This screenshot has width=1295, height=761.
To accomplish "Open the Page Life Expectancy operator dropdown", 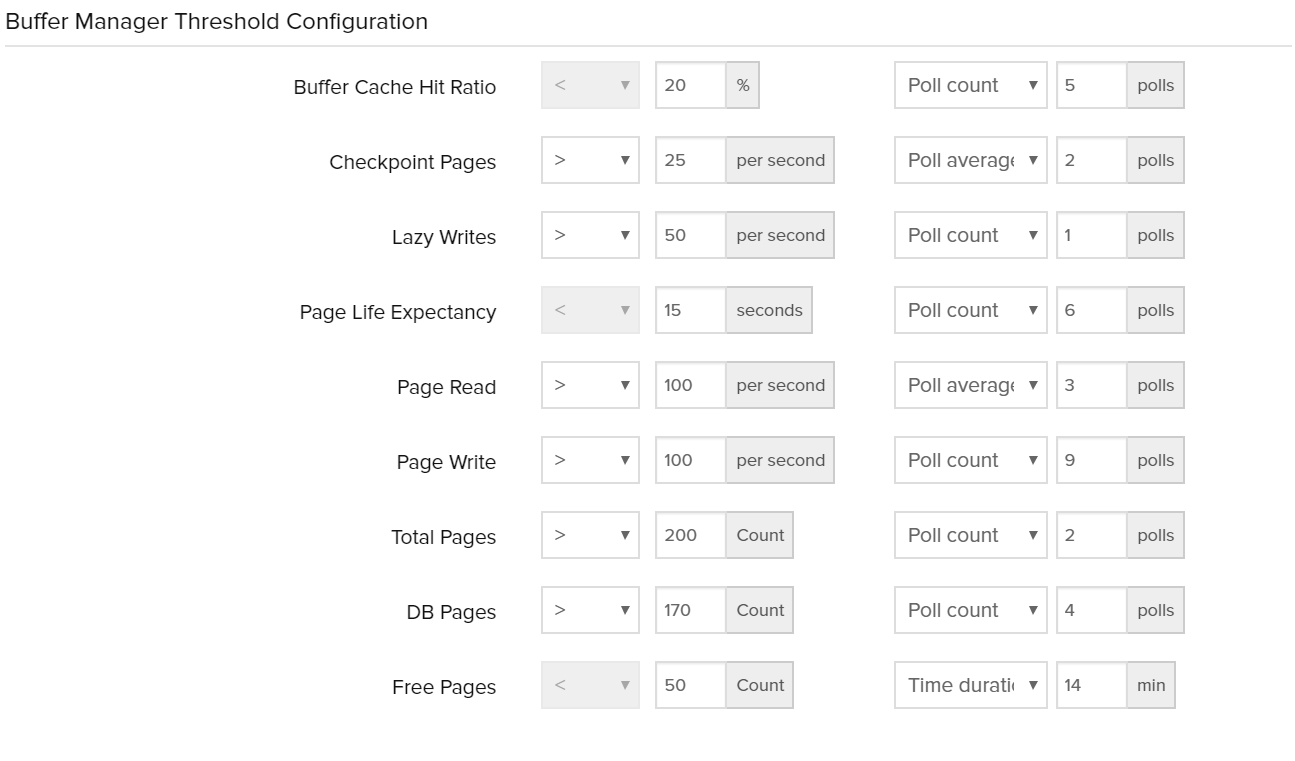I will [590, 310].
